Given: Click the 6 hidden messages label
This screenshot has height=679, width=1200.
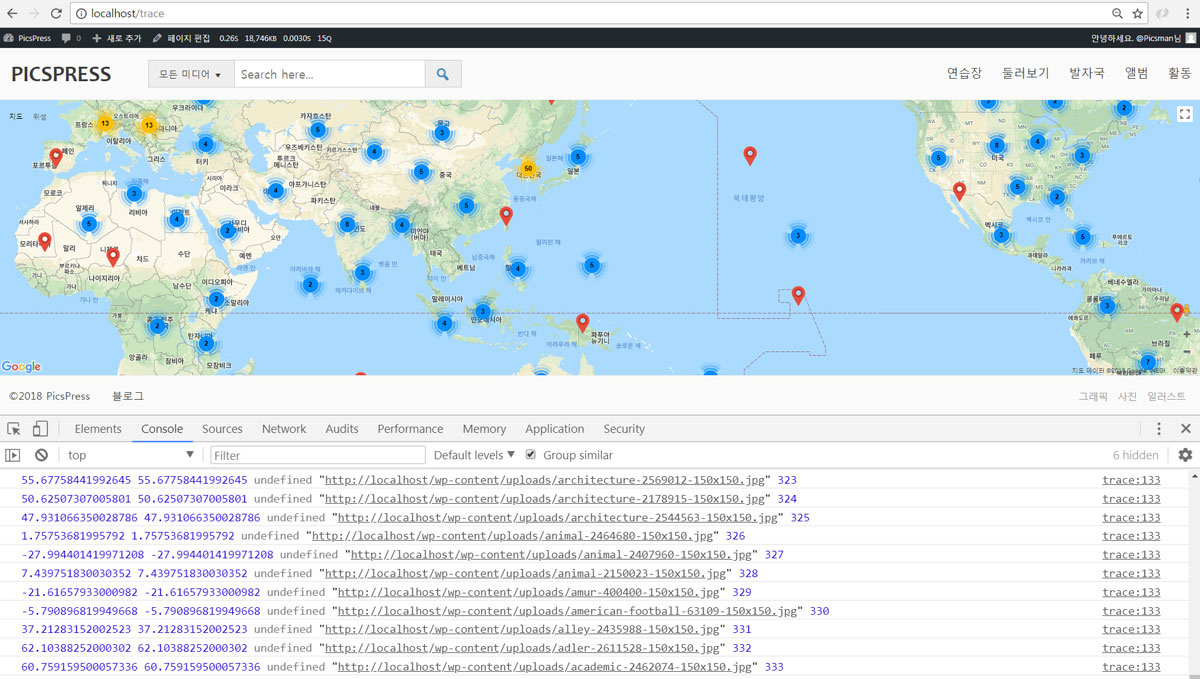Looking at the screenshot, I should (1136, 455).
